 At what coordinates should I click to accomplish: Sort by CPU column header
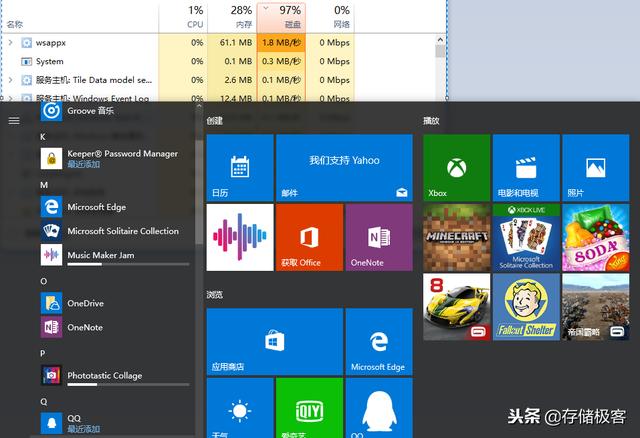point(183,17)
